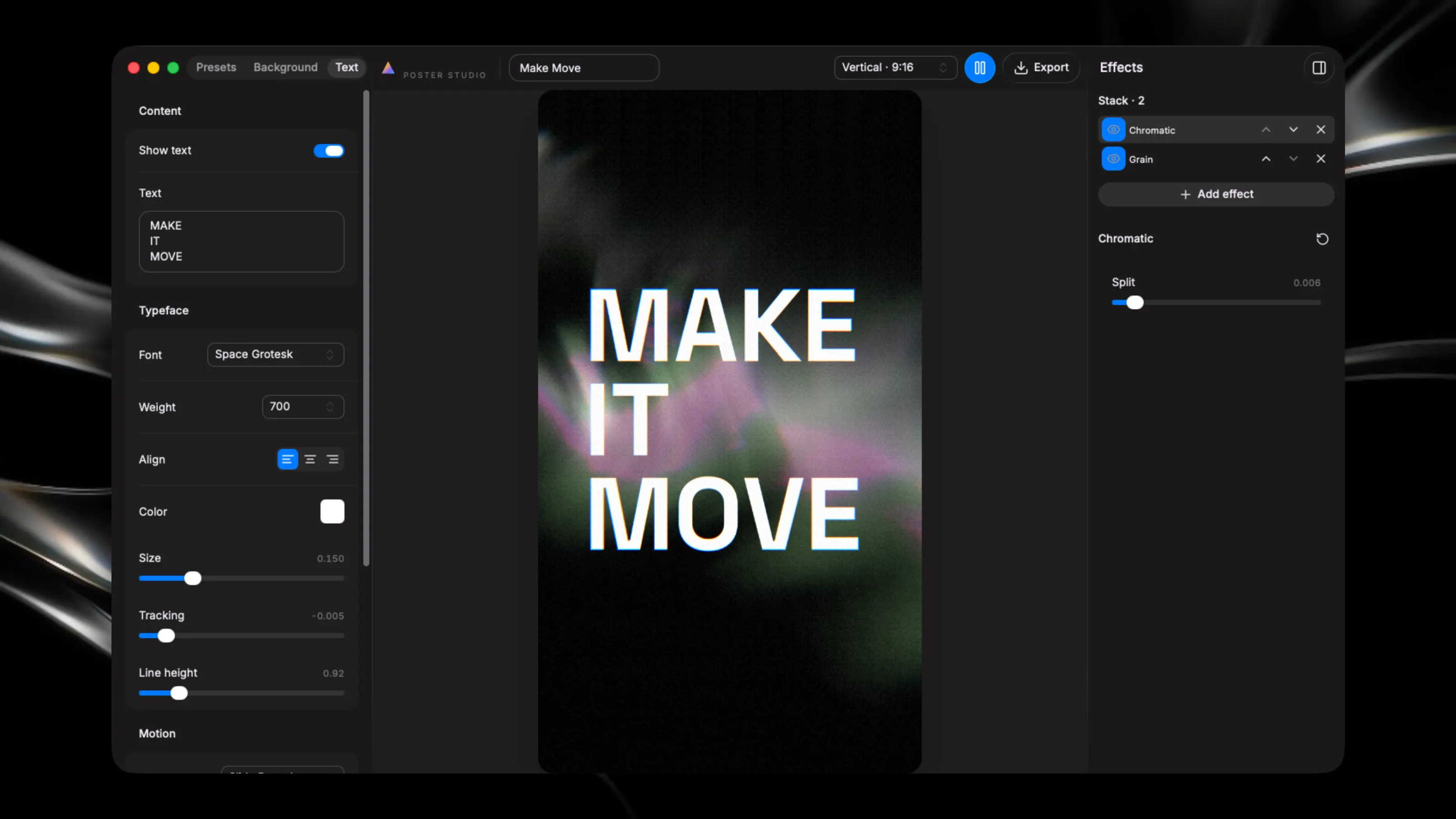Click the Line height value 0.92

[x=333, y=674]
